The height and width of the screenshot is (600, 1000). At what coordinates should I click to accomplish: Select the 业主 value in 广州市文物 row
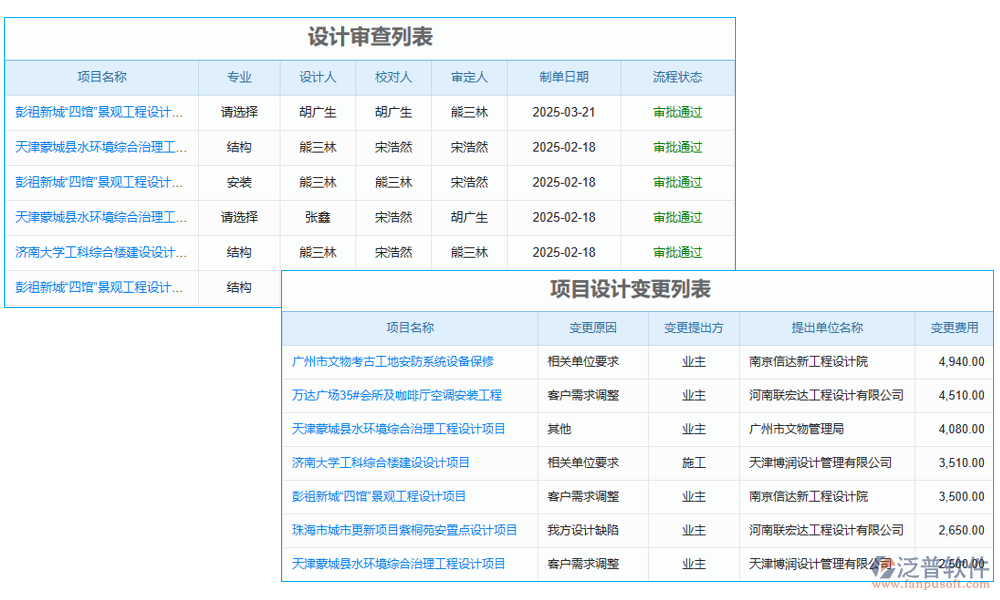[693, 362]
